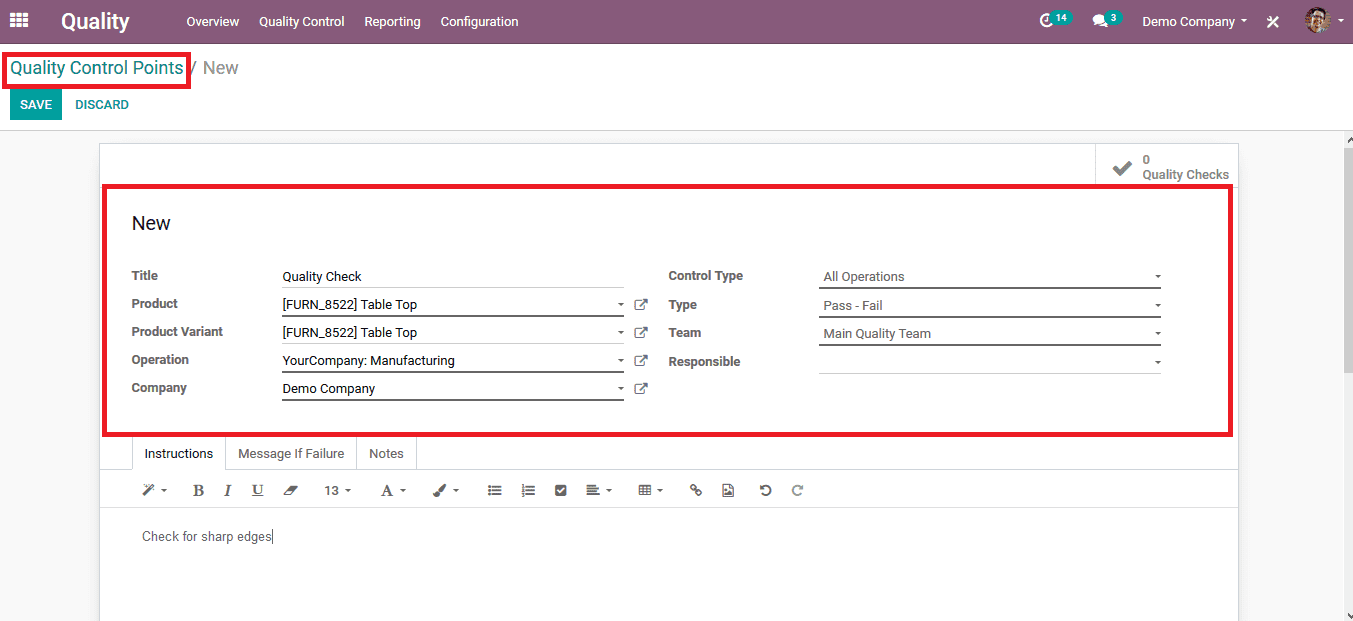Image resolution: width=1353 pixels, height=621 pixels.
Task: Toggle italic formatting in editor
Action: coord(227,490)
